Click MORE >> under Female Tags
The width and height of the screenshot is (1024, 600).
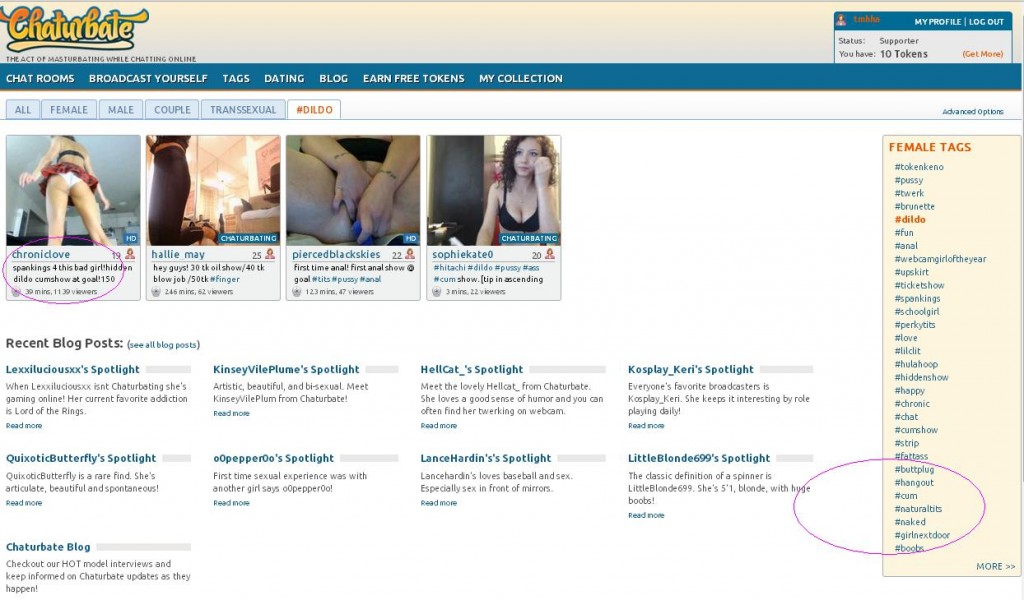click(995, 567)
